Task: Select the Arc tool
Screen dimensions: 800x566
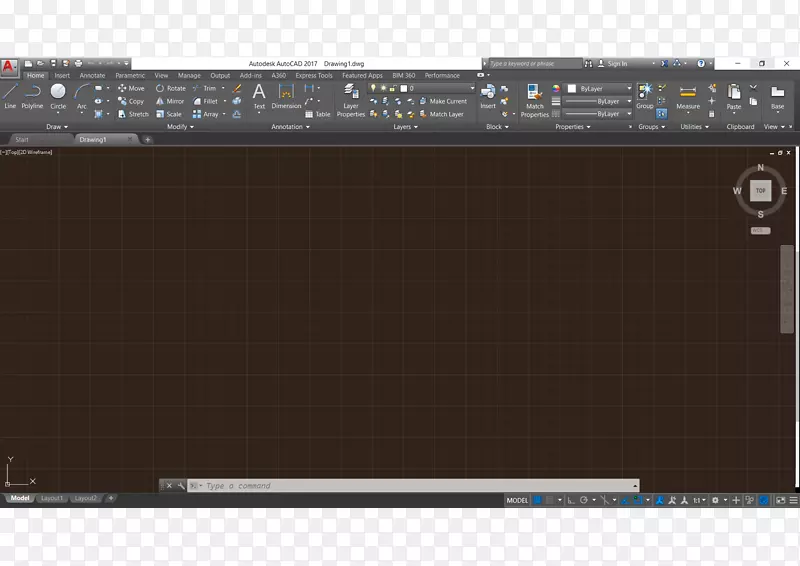Action: click(82, 96)
